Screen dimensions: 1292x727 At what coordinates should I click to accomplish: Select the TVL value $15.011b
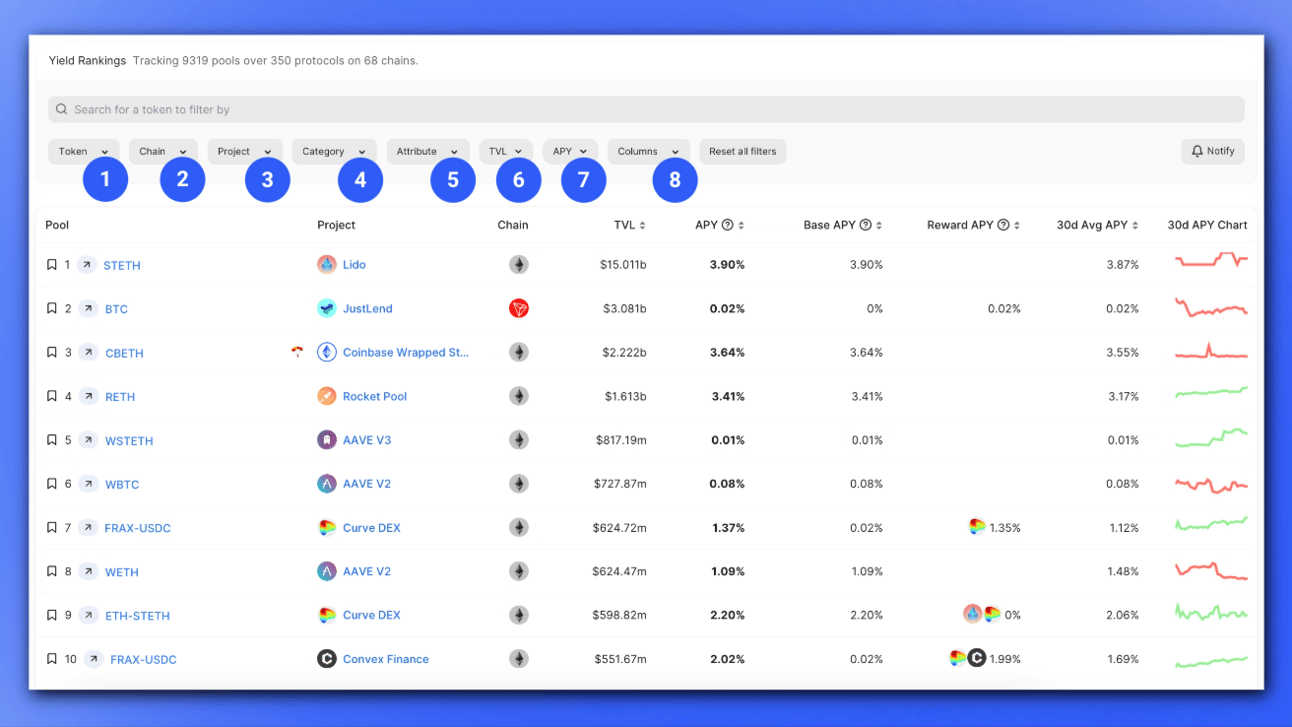[x=623, y=265]
